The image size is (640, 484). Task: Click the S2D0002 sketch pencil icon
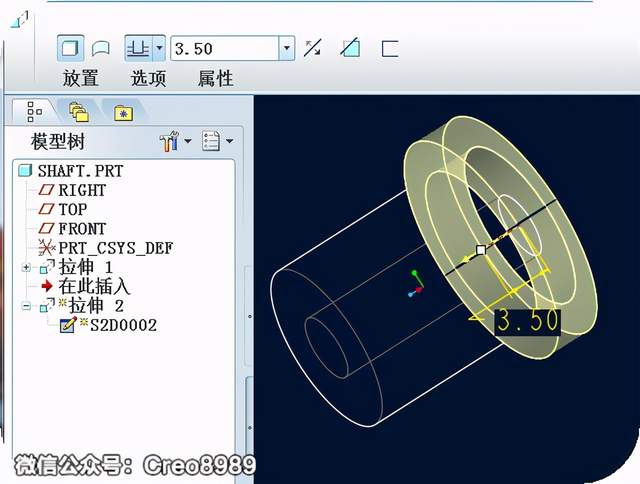tap(68, 324)
